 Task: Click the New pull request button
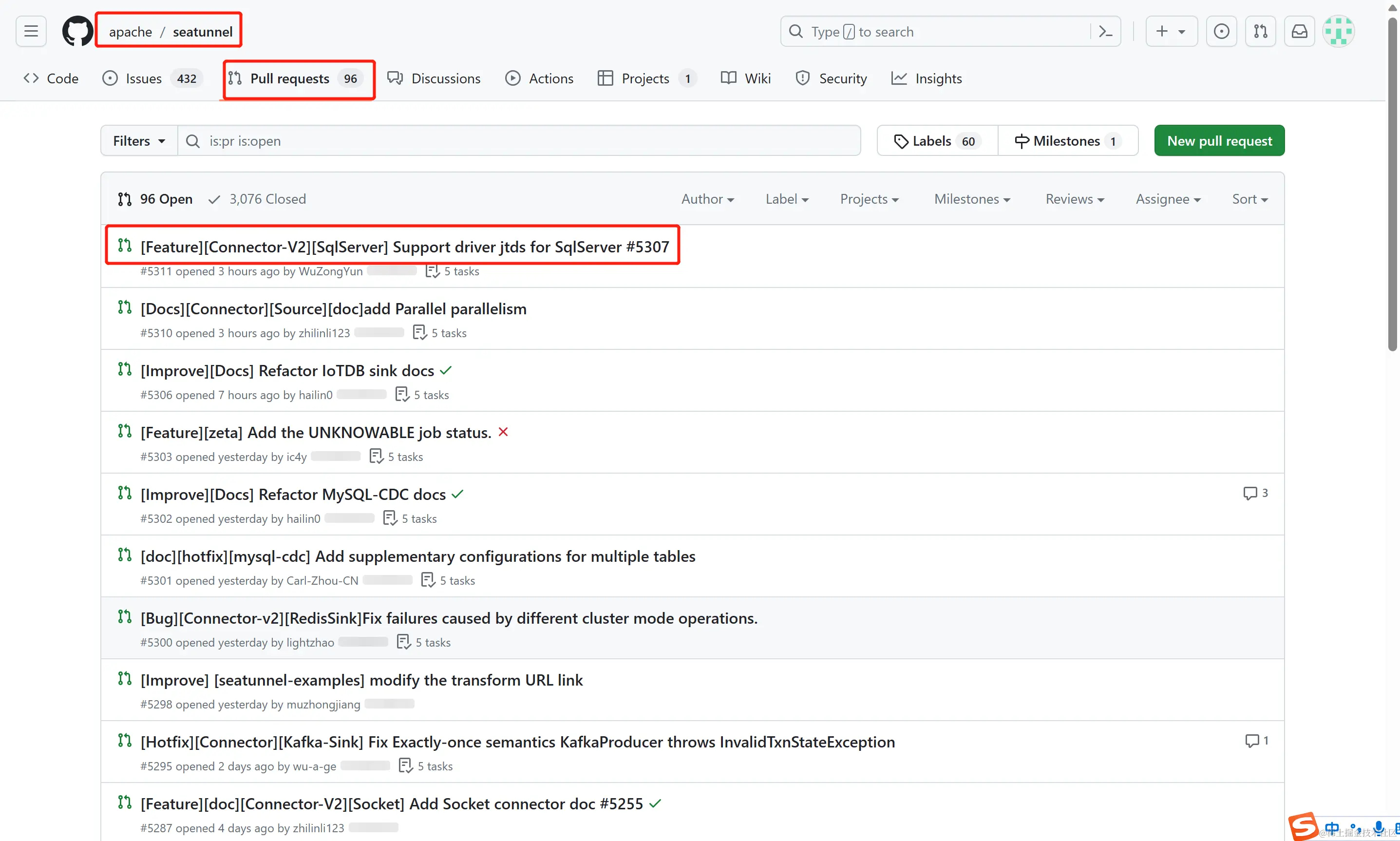pos(1219,140)
